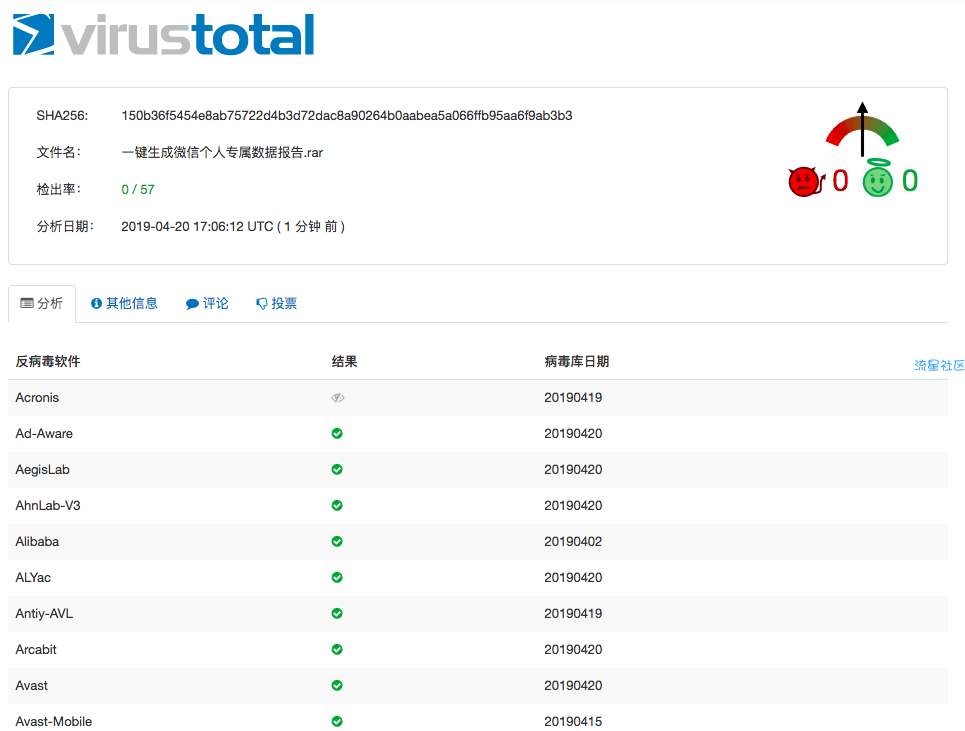
Task: Click the Acronis engine name
Action: [x=37, y=397]
